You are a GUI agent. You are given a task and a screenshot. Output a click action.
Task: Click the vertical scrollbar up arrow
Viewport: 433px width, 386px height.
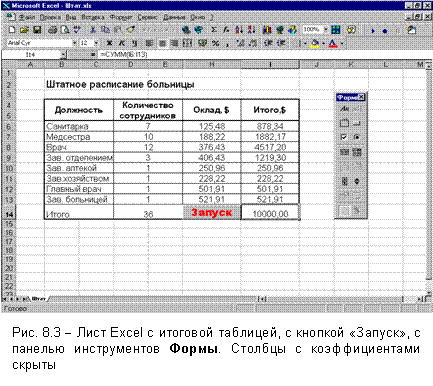pos(429,65)
